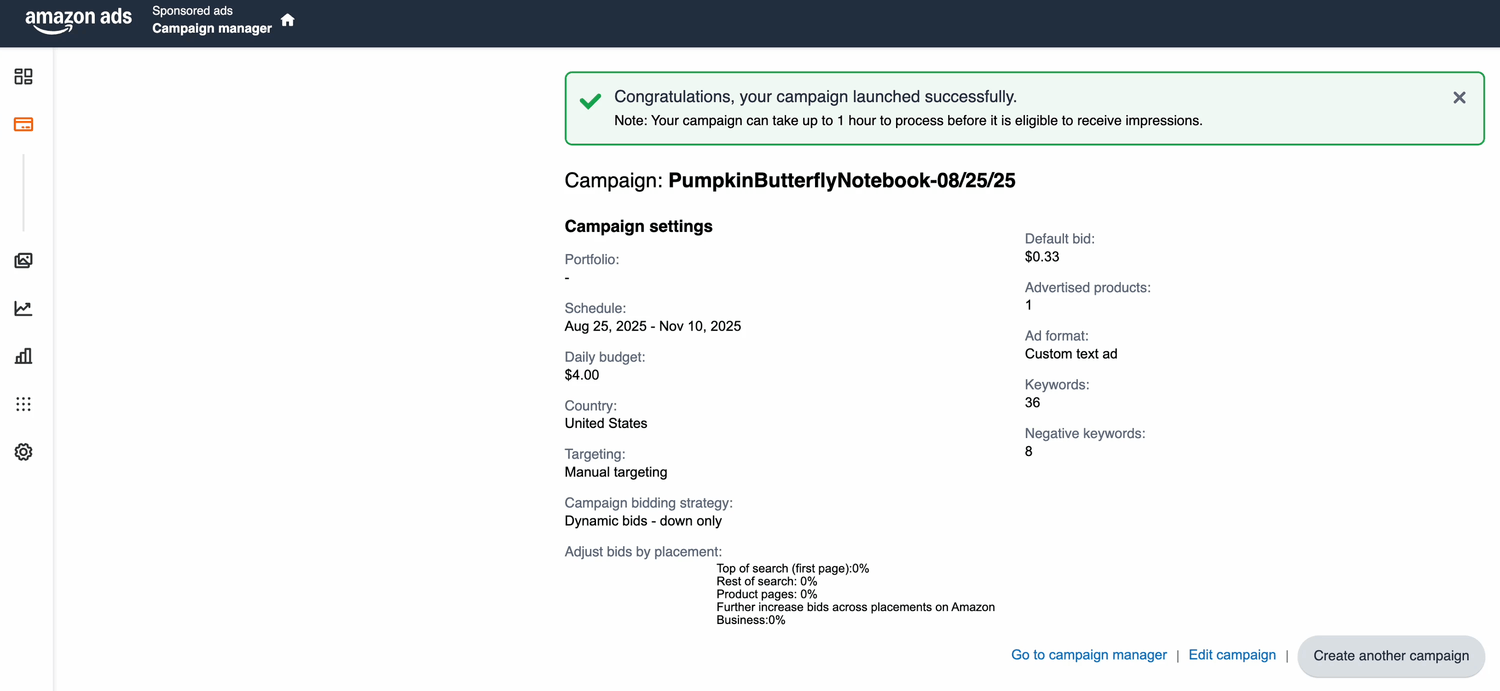Click the green success checkmark icon
Image resolution: width=1500 pixels, height=691 pixels.
[x=590, y=101]
